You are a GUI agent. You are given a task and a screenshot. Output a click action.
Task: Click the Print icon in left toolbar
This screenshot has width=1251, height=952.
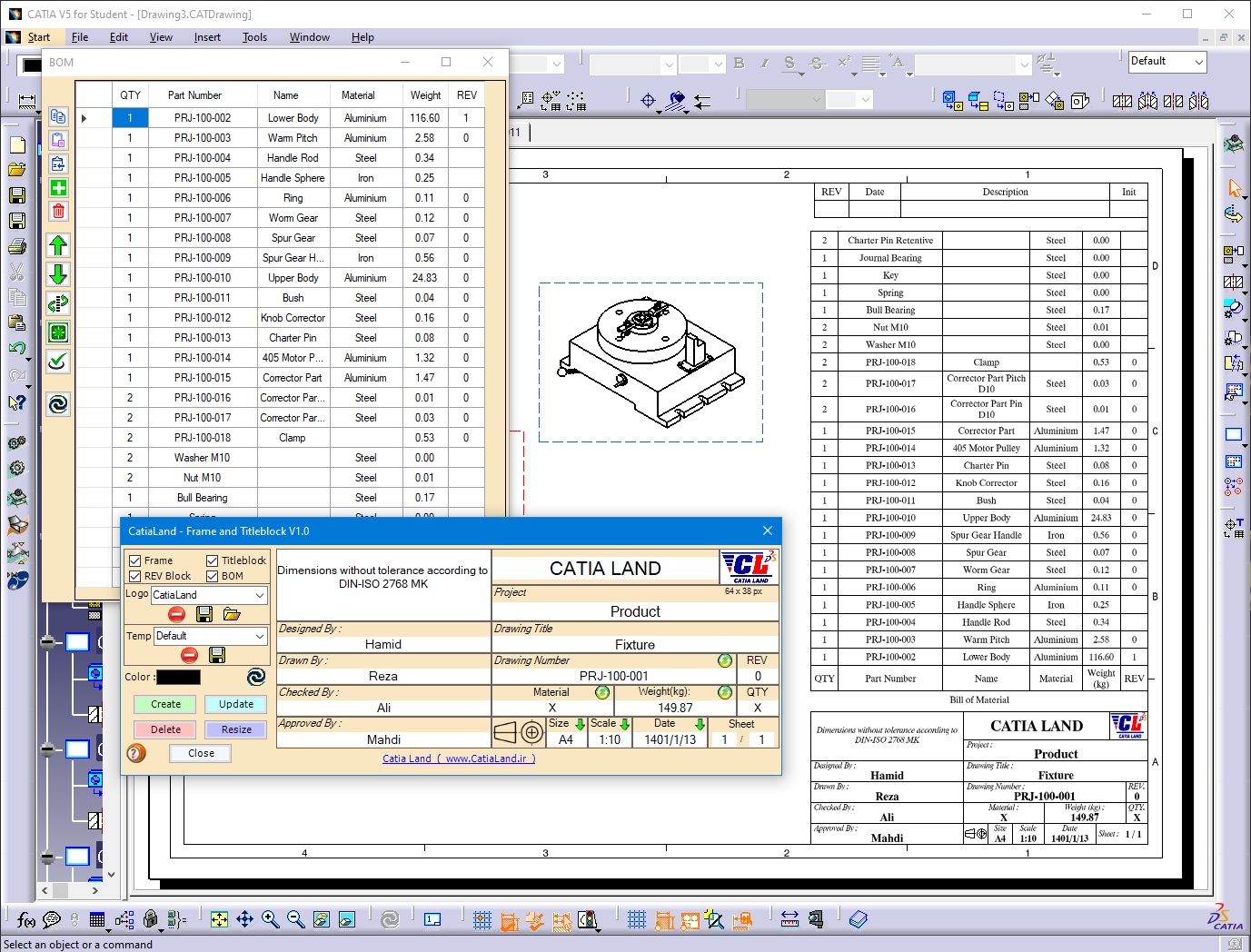pos(17,246)
